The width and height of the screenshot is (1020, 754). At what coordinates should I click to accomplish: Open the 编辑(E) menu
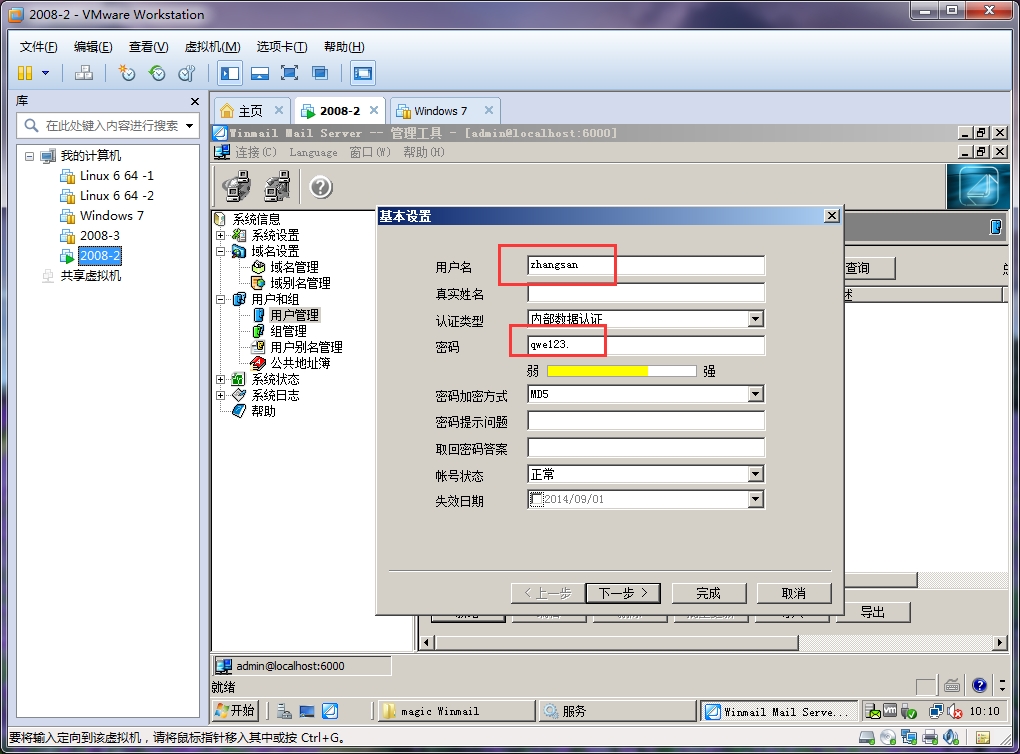click(x=93, y=47)
